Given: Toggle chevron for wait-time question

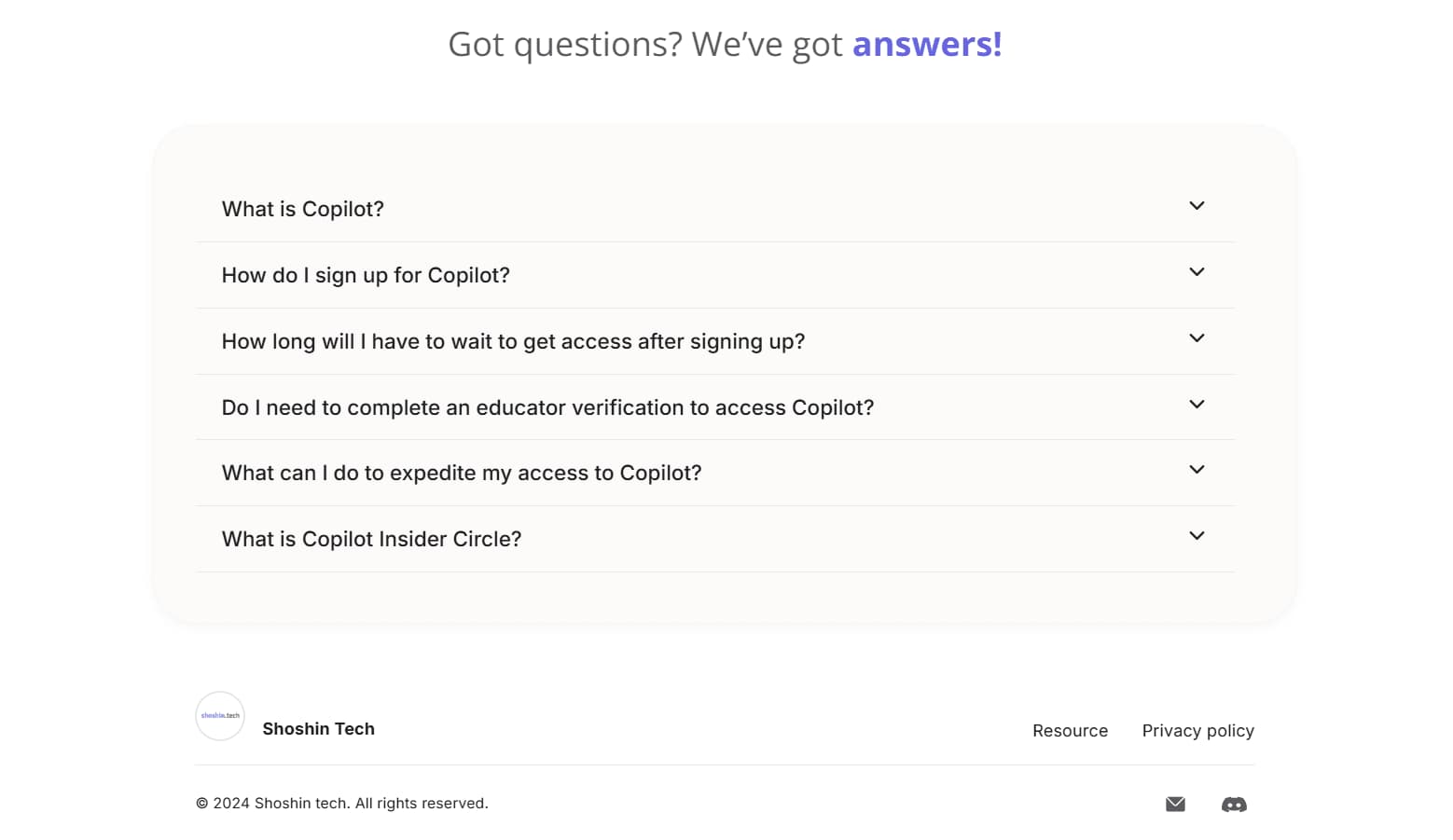Looking at the screenshot, I should pyautogui.click(x=1197, y=338).
